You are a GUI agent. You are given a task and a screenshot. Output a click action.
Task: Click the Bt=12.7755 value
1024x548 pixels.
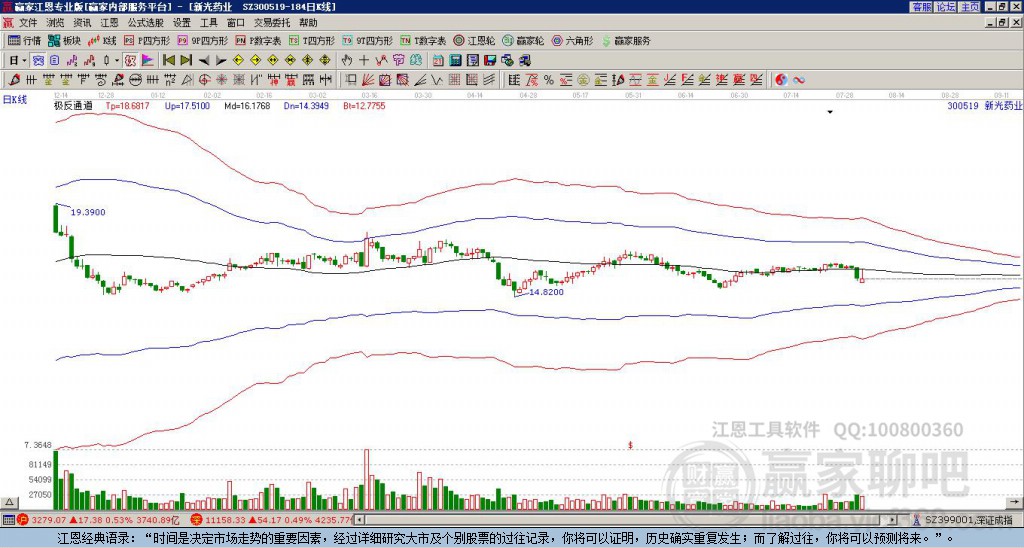point(364,105)
